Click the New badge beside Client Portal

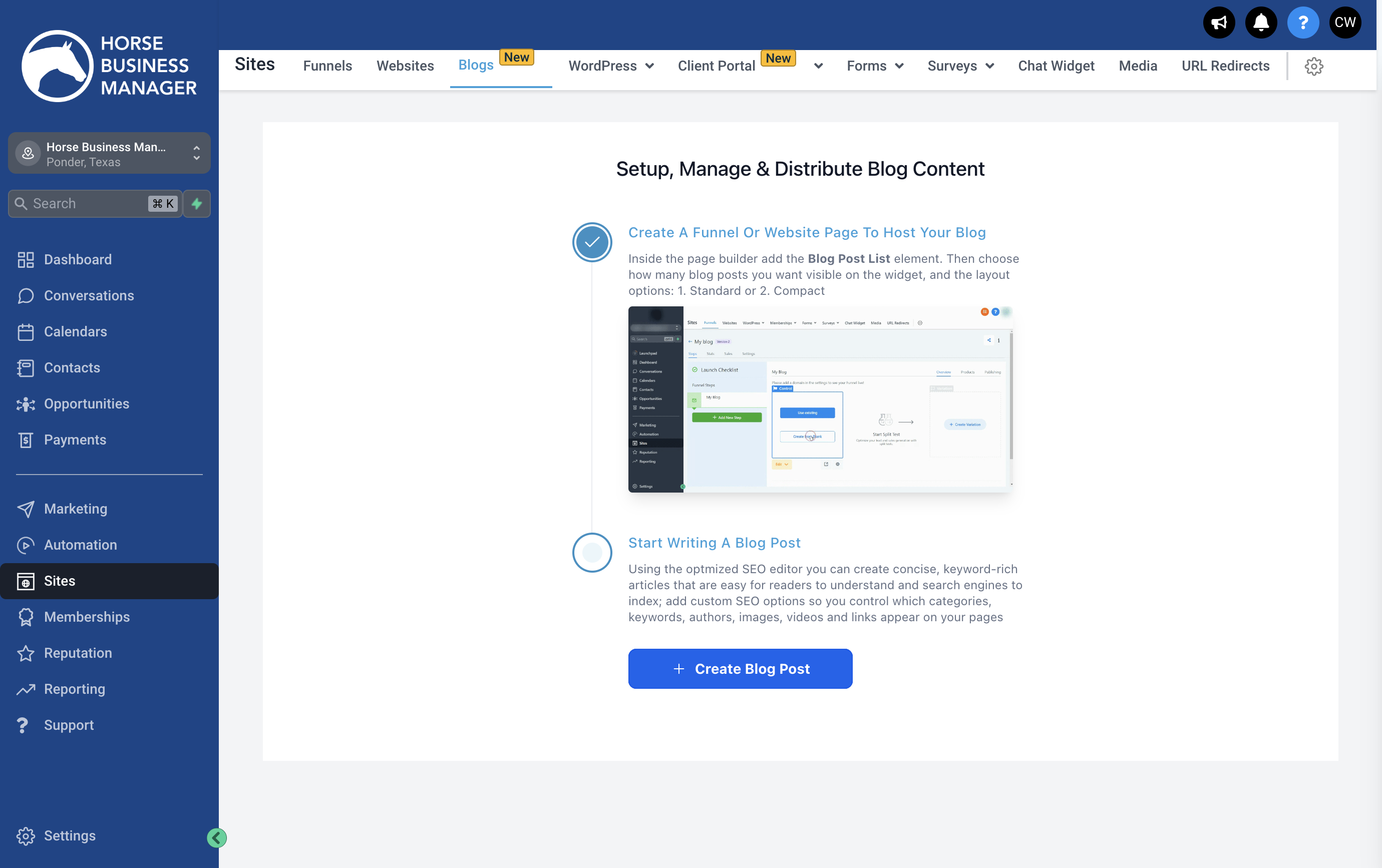778,58
